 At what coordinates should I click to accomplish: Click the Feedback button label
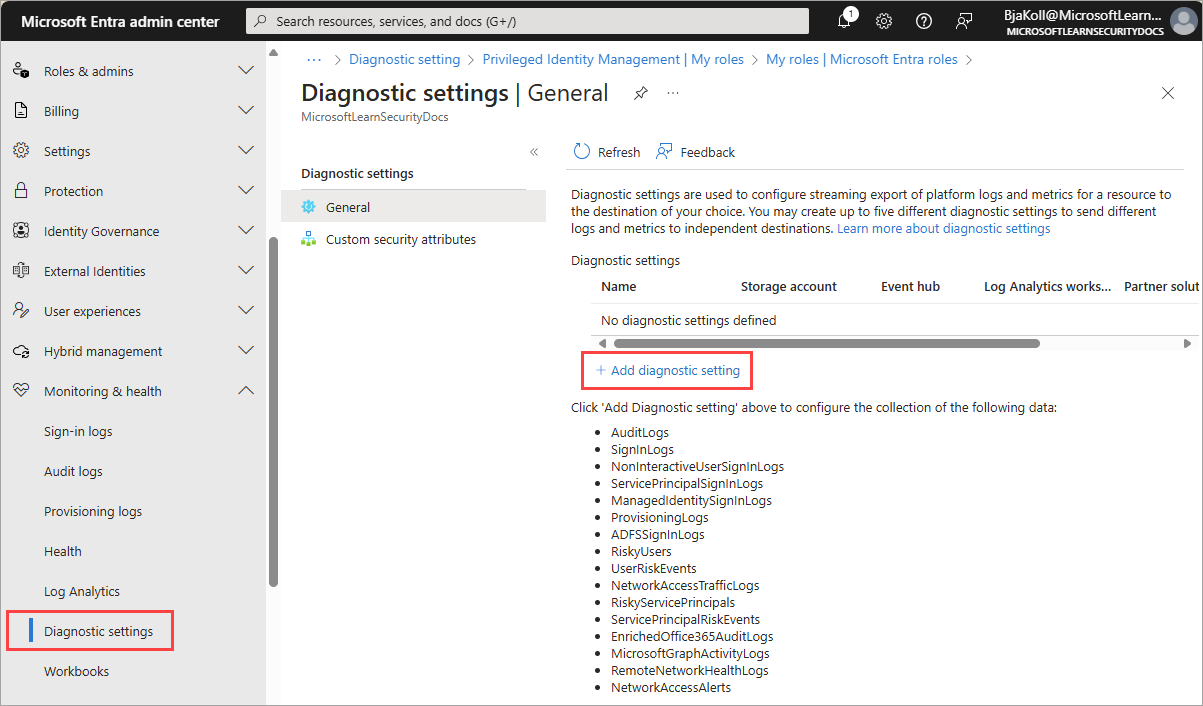tap(708, 152)
